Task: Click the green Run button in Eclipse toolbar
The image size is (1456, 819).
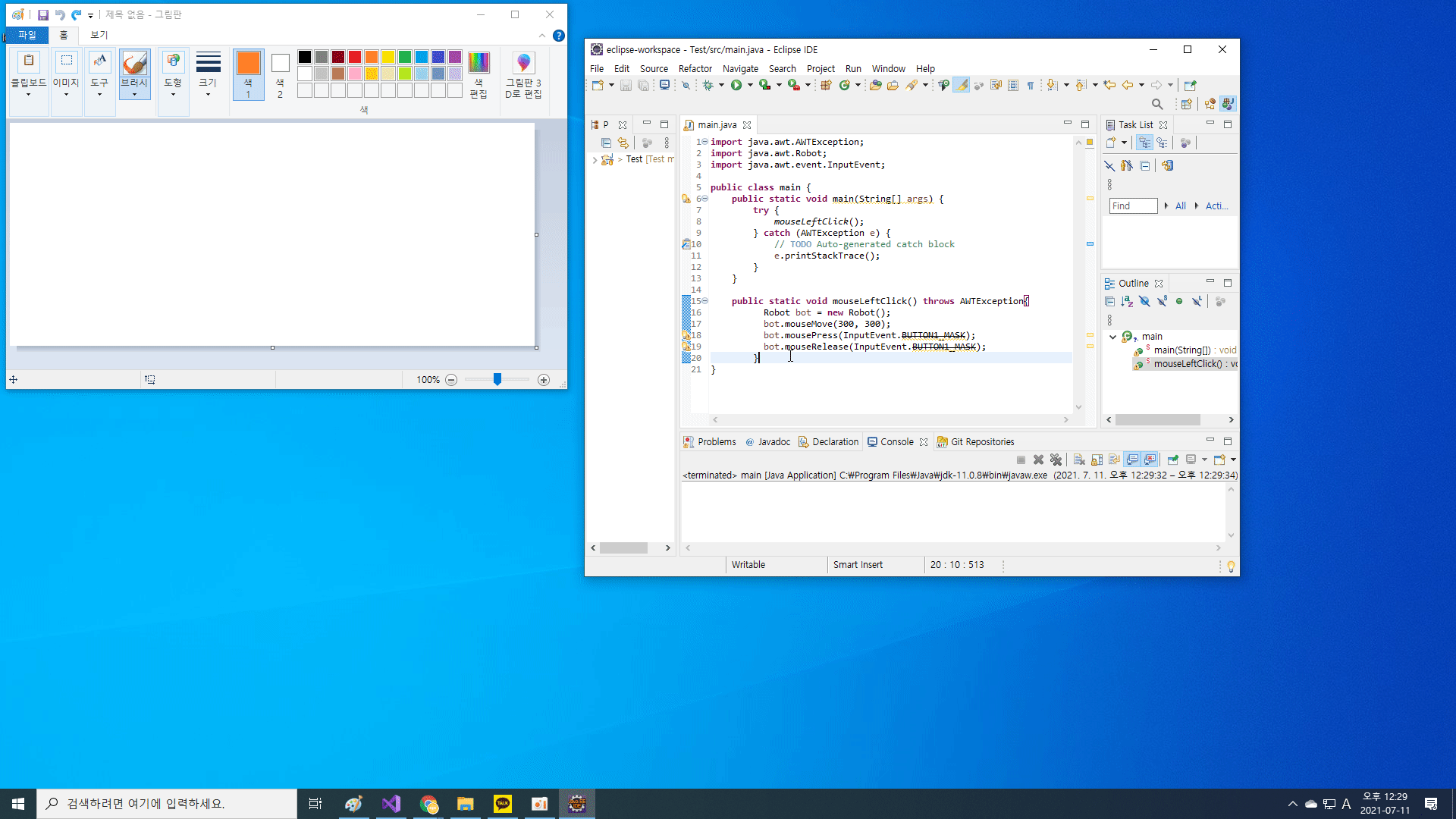Action: coord(736,85)
